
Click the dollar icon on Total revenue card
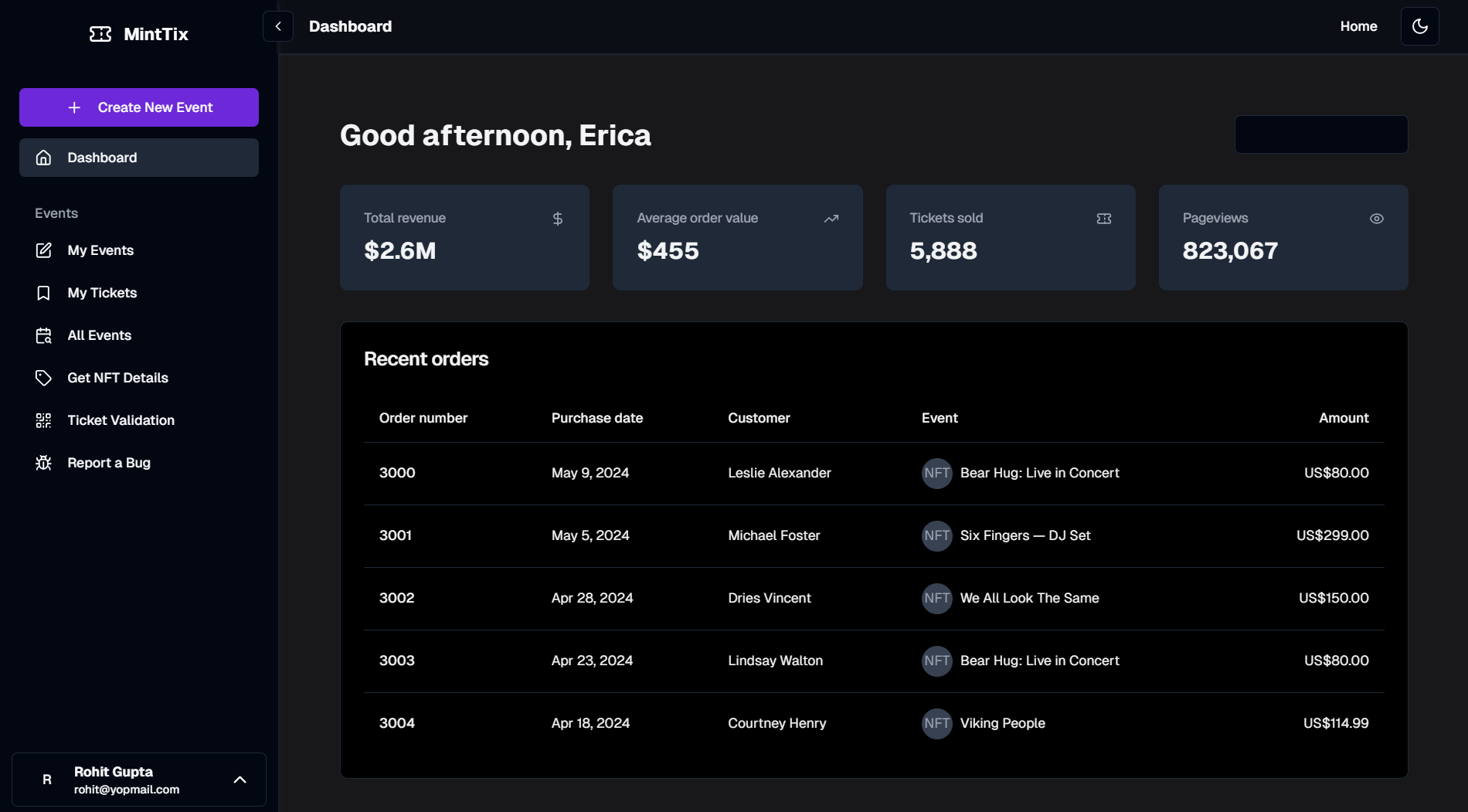558,219
